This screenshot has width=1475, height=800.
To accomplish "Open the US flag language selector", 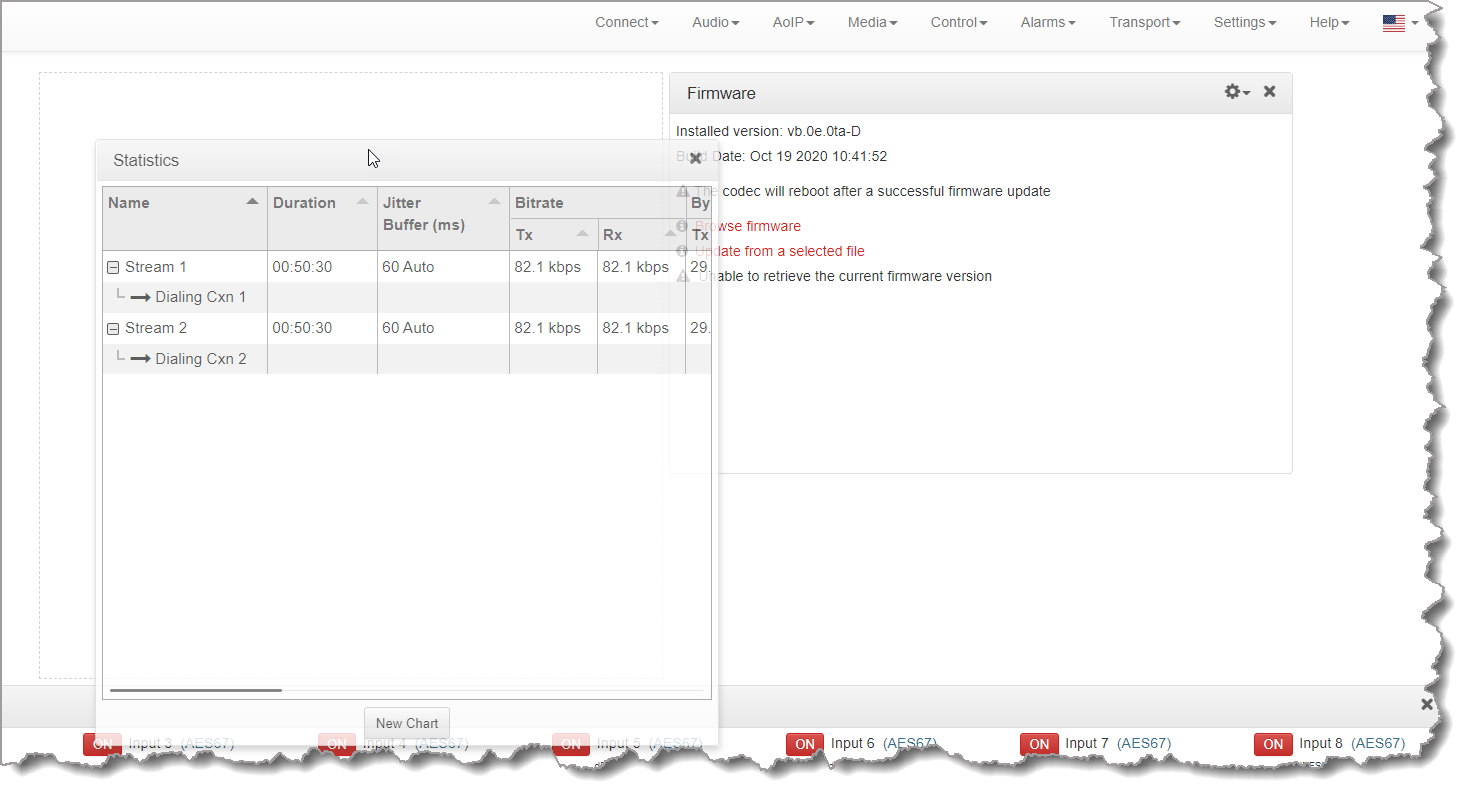I will coord(1399,23).
